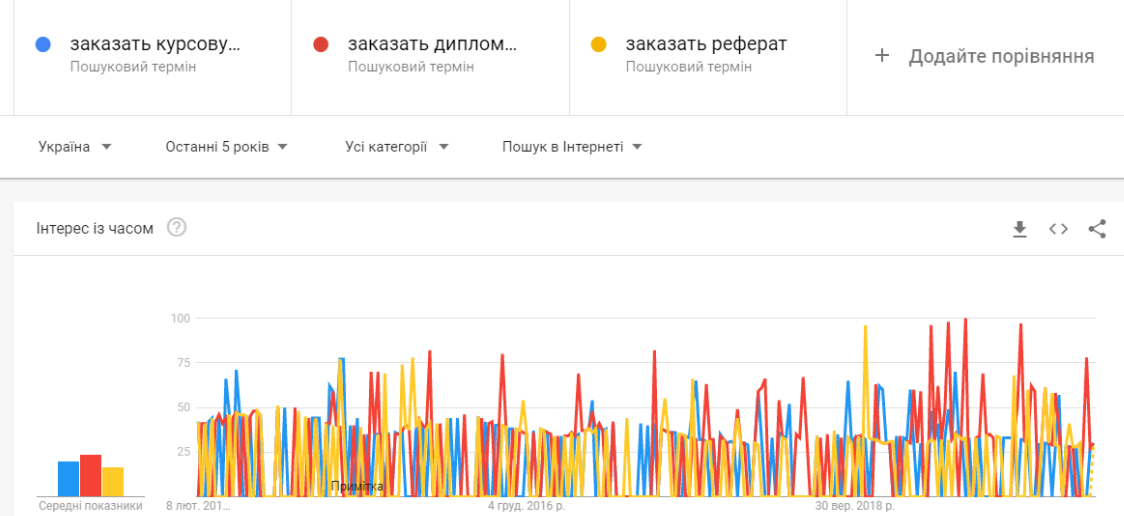The width and height of the screenshot is (1124, 516).
Task: Click the plus icon to add comparison
Action: click(x=882, y=57)
